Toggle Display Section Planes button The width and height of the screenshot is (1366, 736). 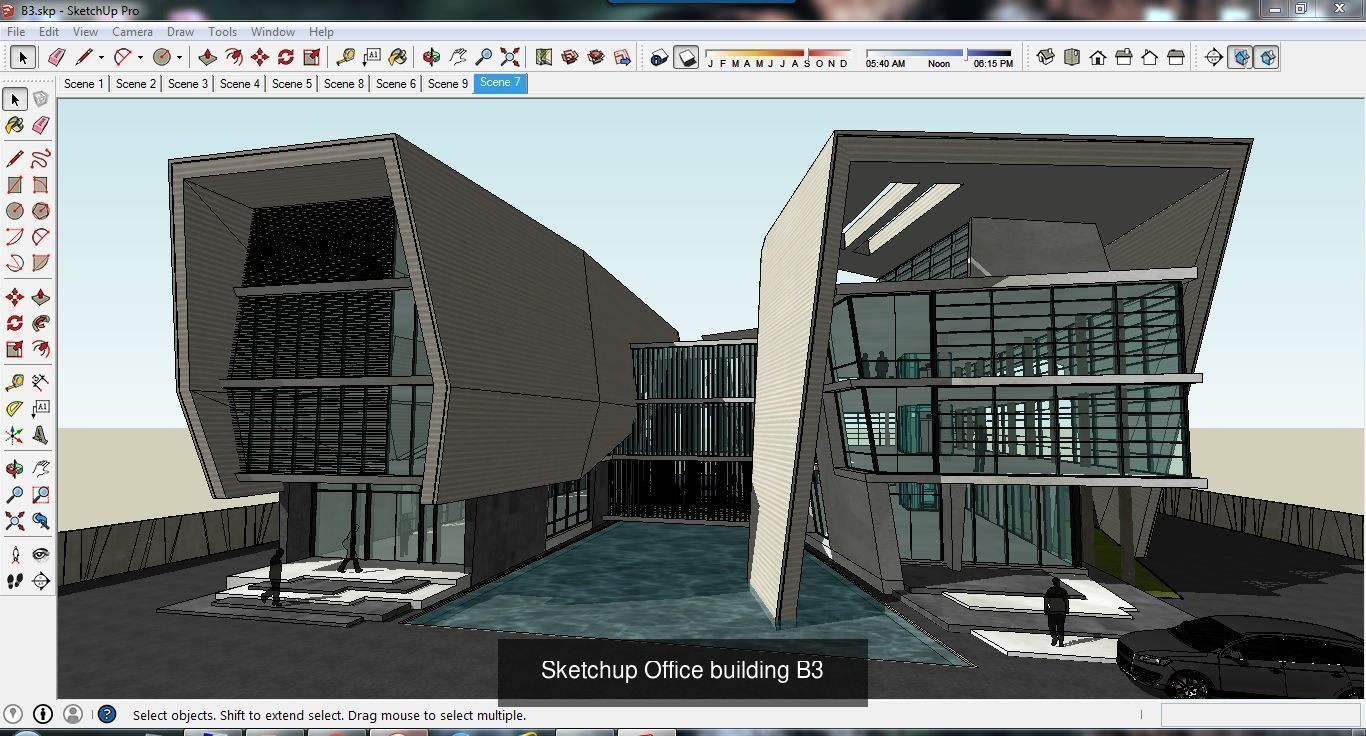click(x=1240, y=57)
